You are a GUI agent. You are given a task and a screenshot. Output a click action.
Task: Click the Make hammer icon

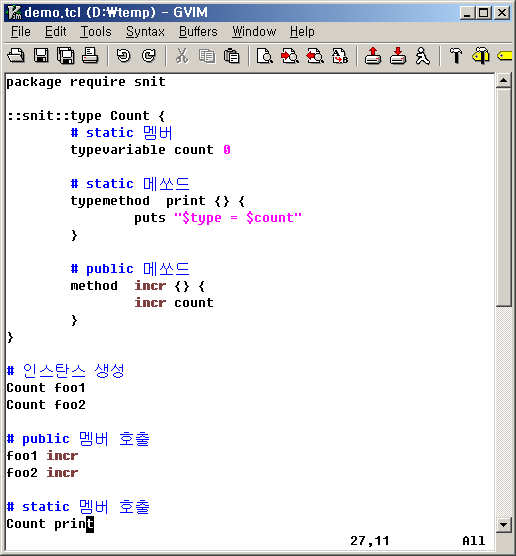click(x=456, y=56)
